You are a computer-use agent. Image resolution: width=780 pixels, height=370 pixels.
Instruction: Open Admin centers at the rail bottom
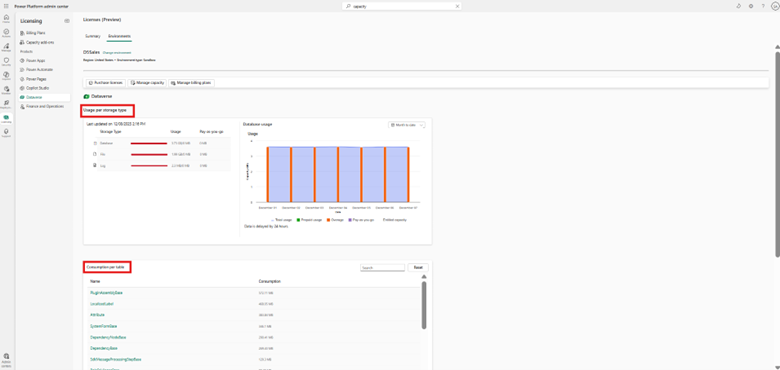point(6,360)
